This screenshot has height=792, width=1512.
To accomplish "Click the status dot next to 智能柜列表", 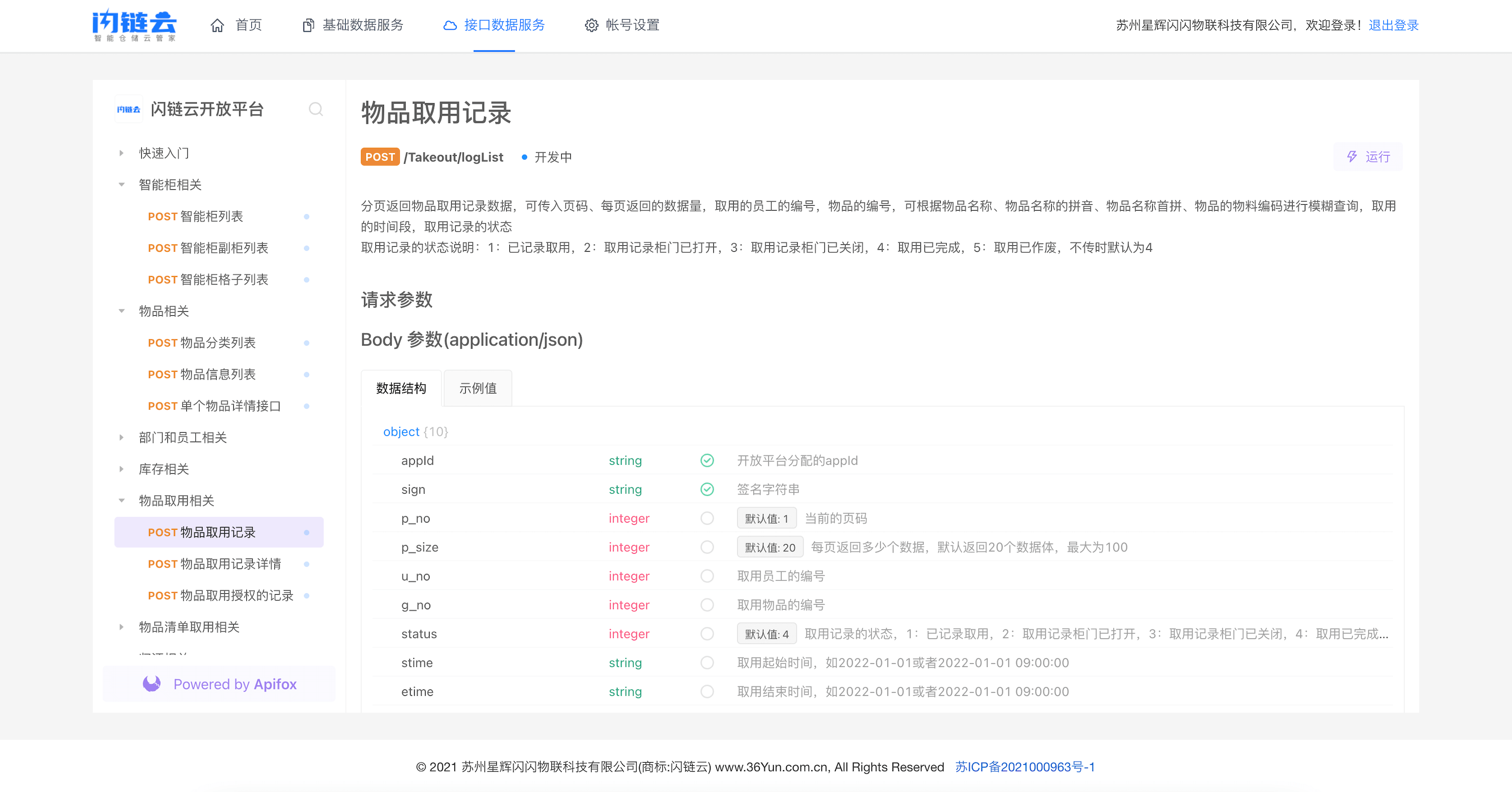I will [x=306, y=217].
